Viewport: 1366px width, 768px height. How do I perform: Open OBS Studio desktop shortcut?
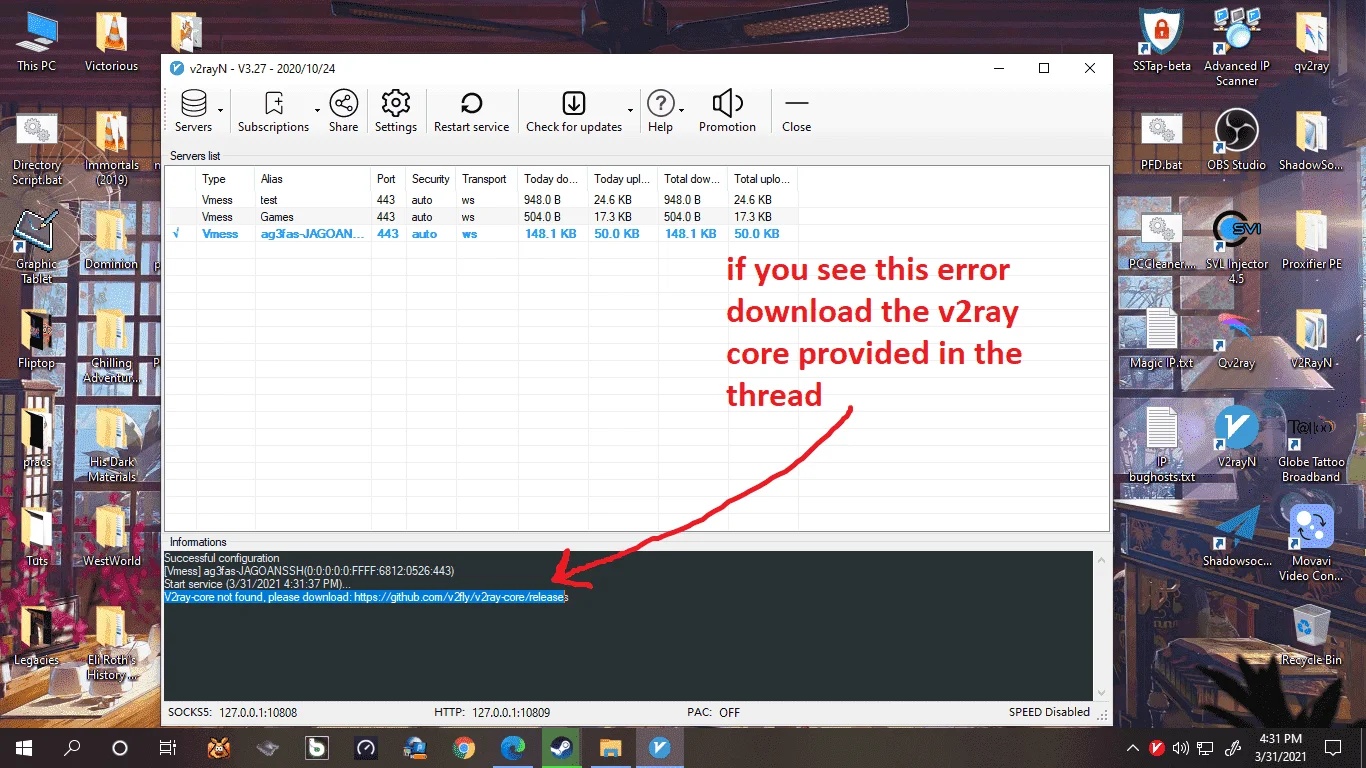(1237, 140)
